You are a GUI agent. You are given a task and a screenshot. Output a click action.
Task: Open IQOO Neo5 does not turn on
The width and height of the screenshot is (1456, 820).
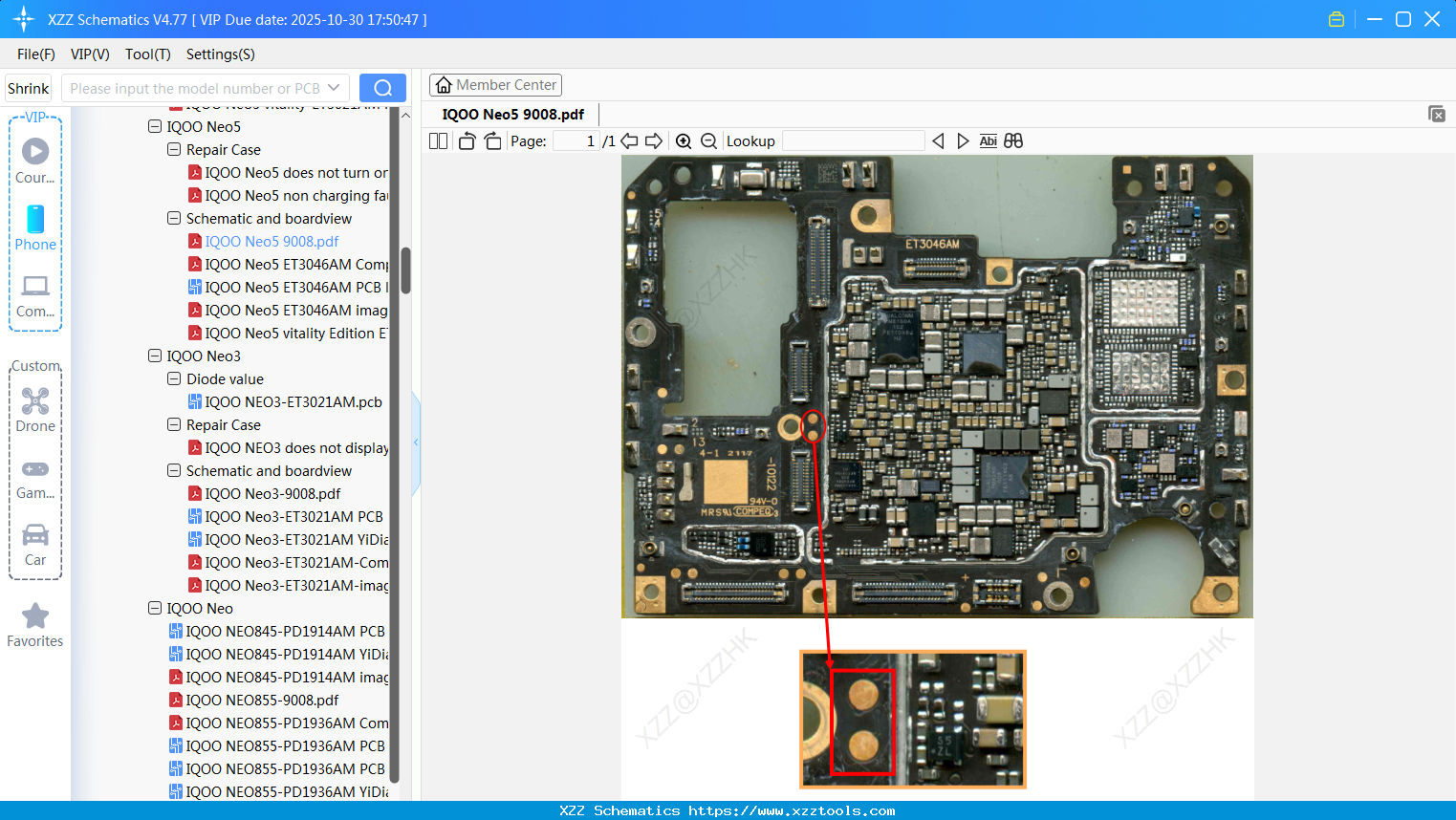click(288, 173)
